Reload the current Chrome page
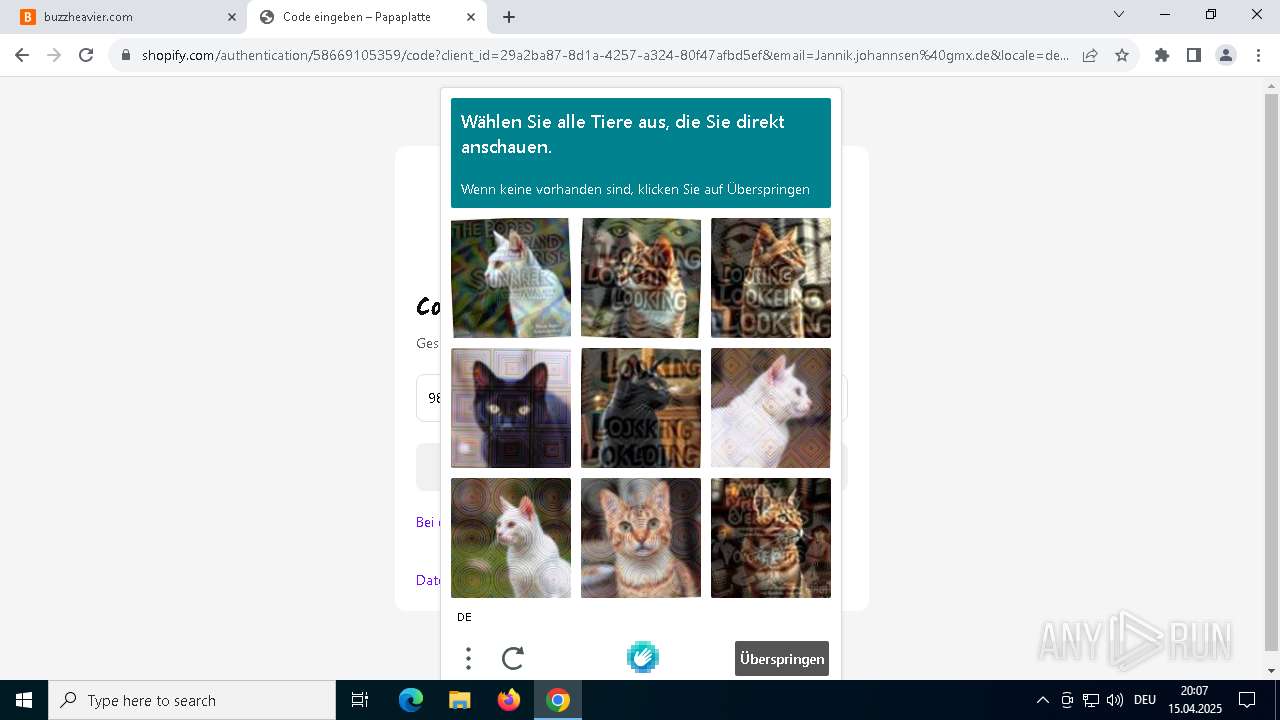 point(86,56)
